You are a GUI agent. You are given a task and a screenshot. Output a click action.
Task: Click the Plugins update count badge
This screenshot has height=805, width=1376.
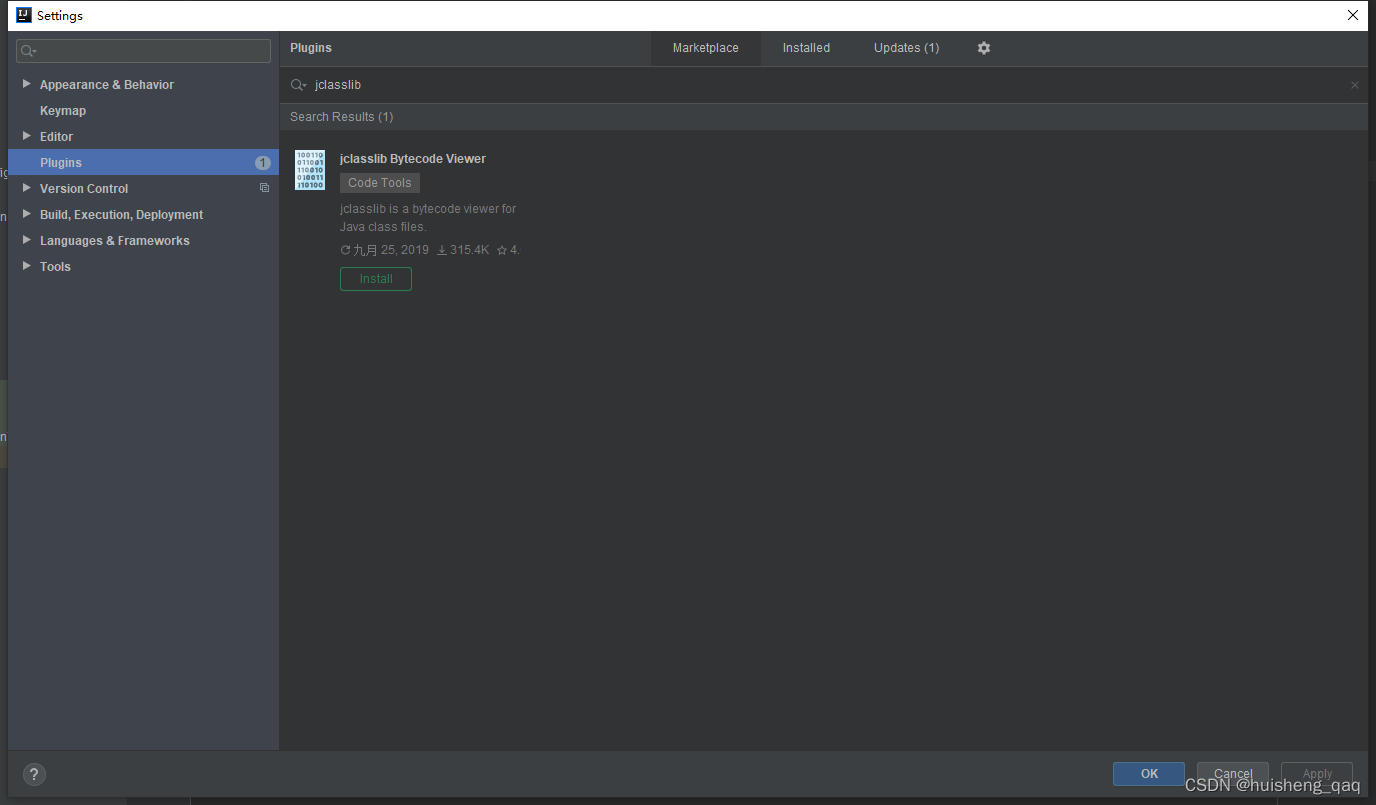coord(263,162)
